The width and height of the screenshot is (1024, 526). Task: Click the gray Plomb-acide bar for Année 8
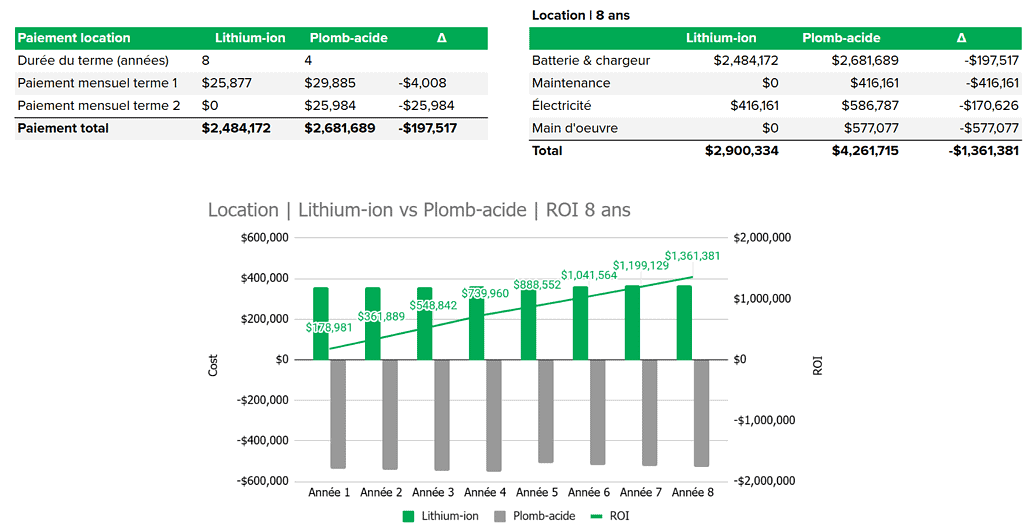coord(701,412)
